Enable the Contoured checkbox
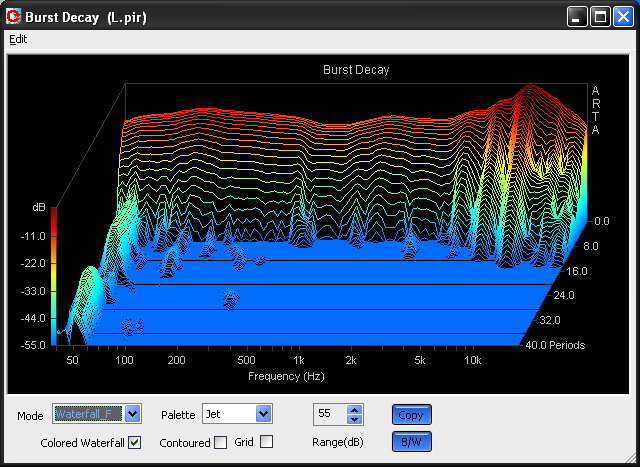Screen dimensions: 640x467 point(220,443)
